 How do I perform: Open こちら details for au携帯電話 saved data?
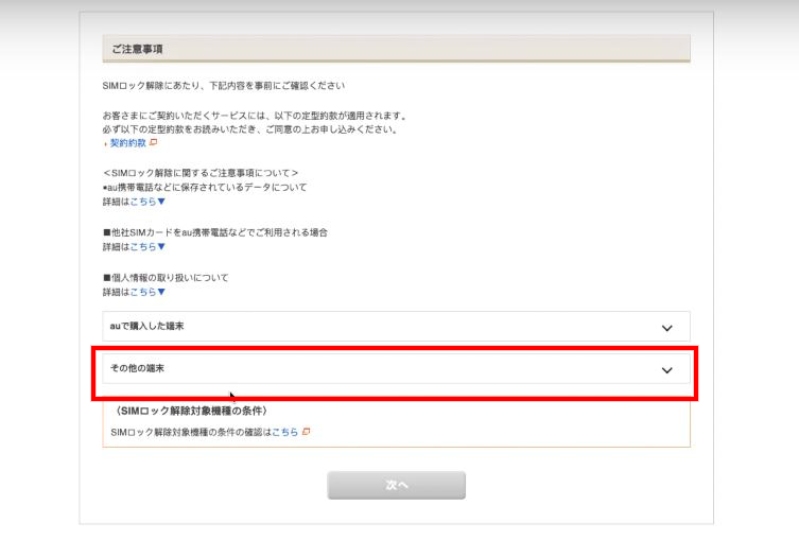(x=142, y=202)
